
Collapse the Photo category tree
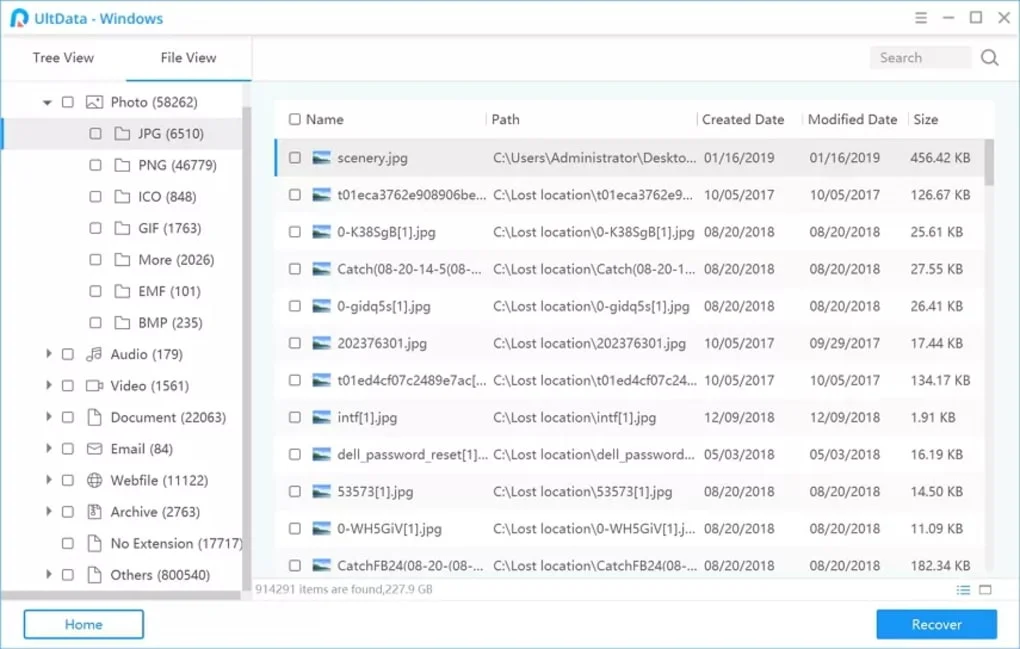pos(47,102)
